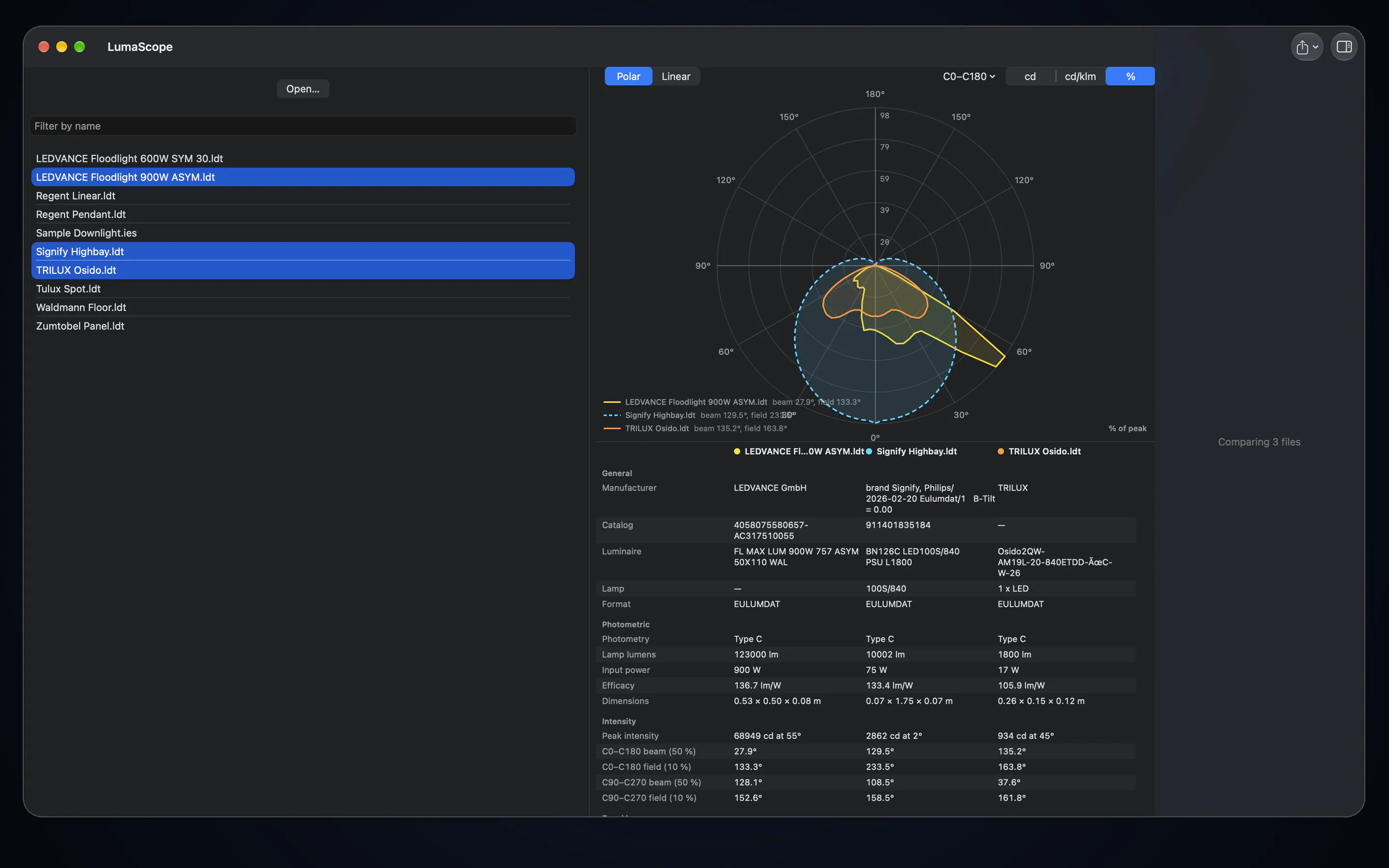Minimize the LumaScope window

61,47
